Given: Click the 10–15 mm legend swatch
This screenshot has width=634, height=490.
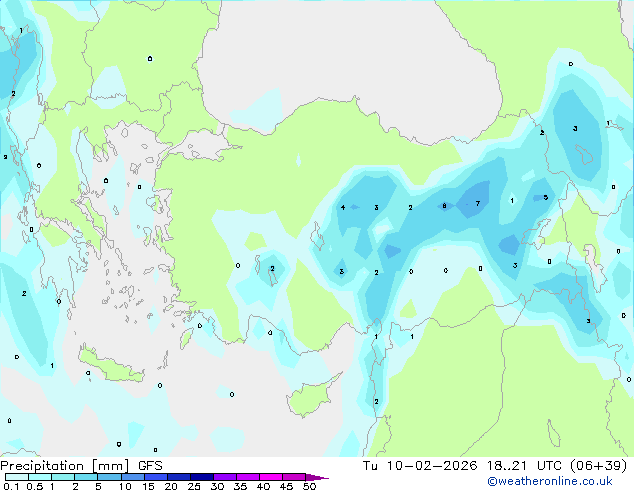Looking at the screenshot, I should (132, 477).
